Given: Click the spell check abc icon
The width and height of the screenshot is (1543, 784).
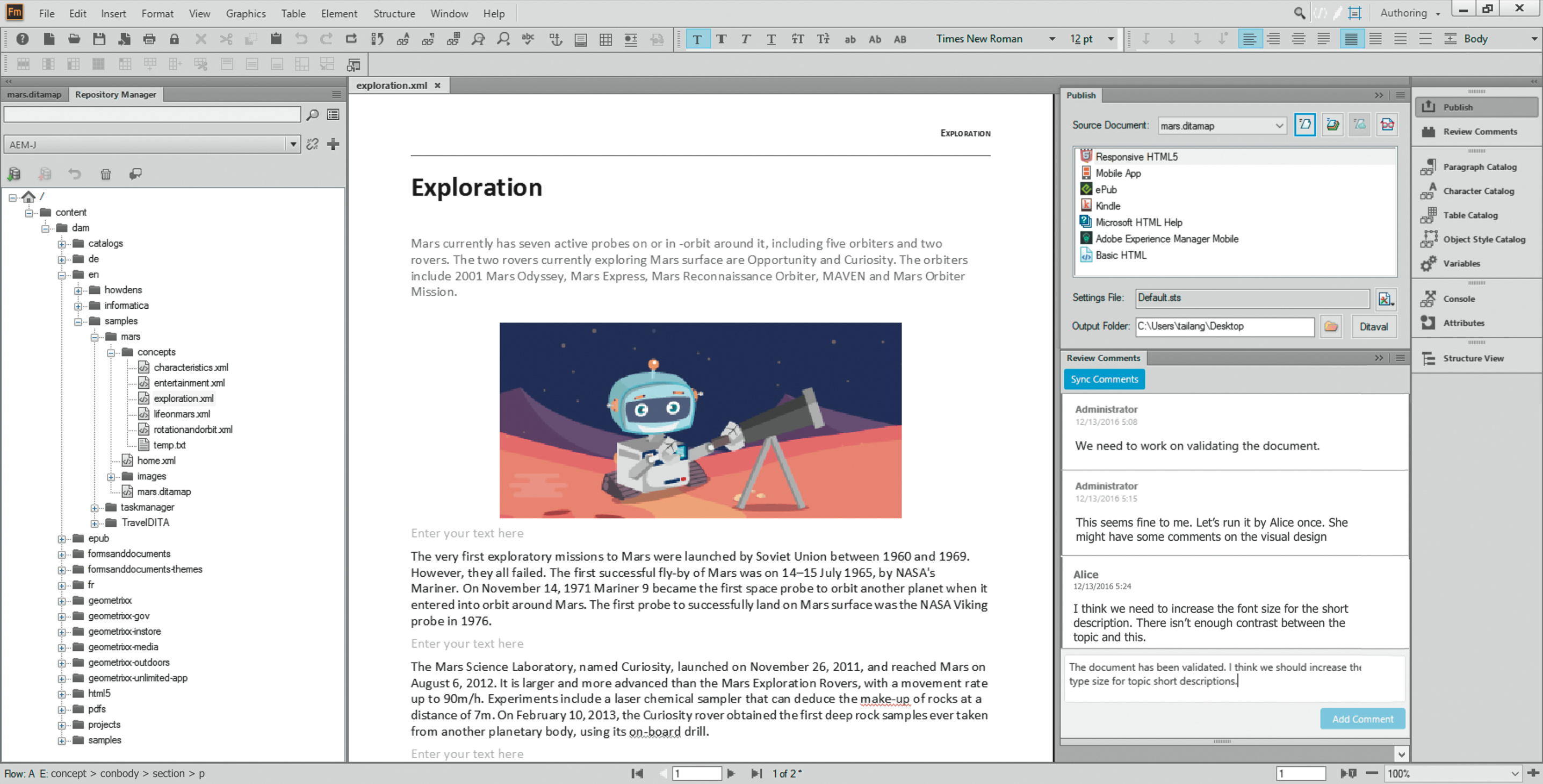Looking at the screenshot, I should tap(528, 39).
